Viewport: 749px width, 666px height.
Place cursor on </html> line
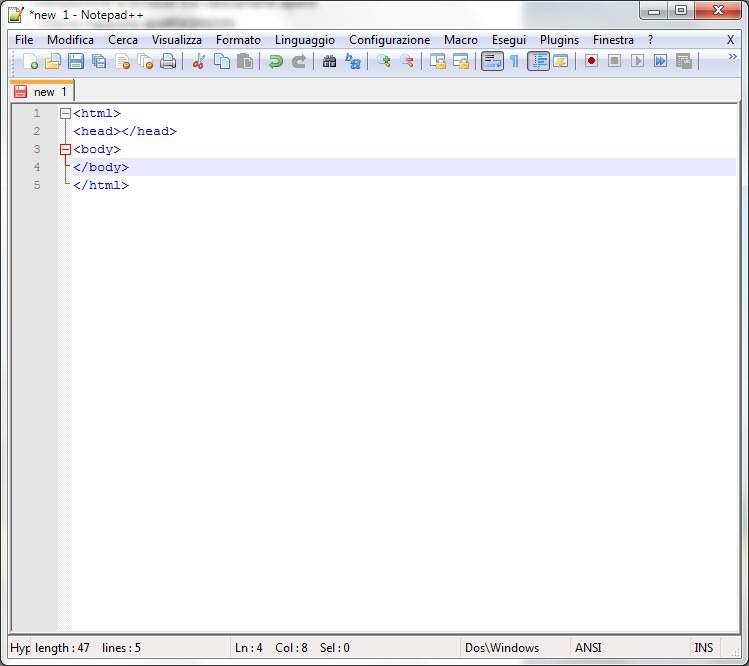pos(404,185)
